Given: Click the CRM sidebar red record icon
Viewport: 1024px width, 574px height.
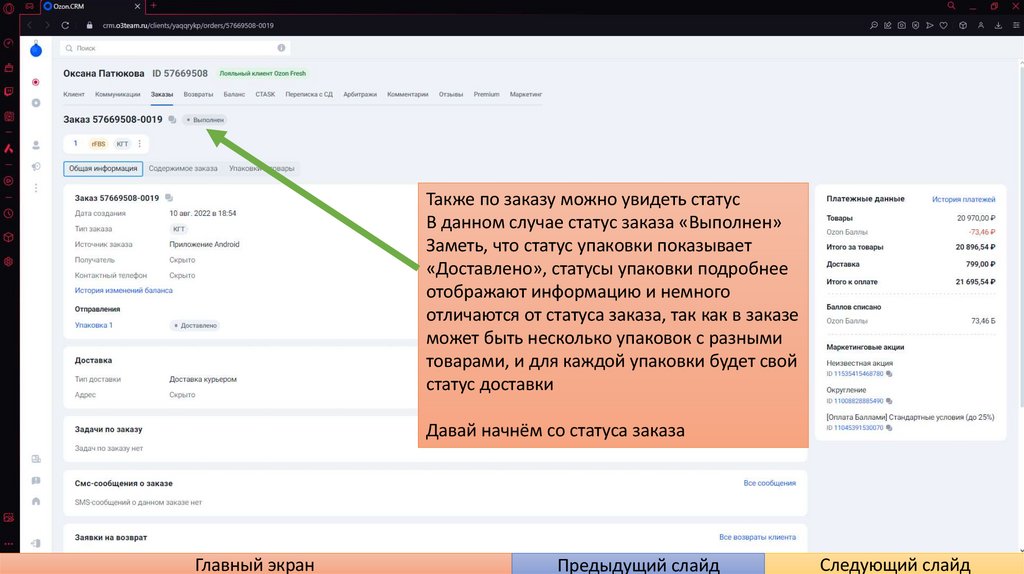Looking at the screenshot, I should [36, 82].
